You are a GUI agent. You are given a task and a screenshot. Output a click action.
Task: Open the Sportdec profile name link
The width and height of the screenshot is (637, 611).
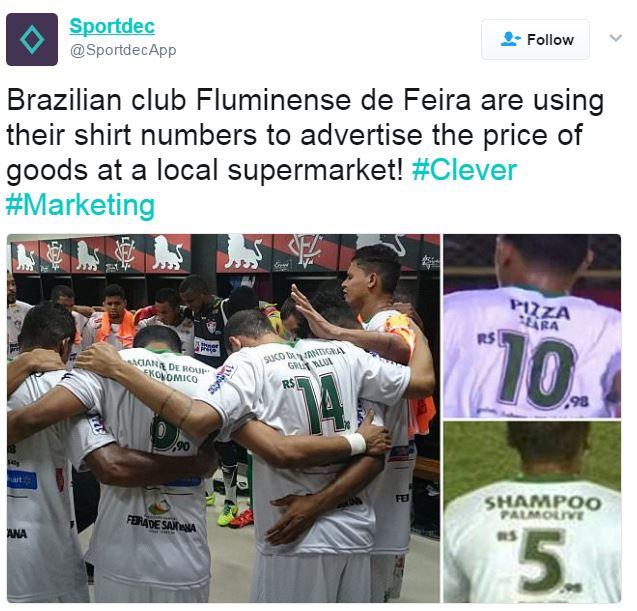112,26
